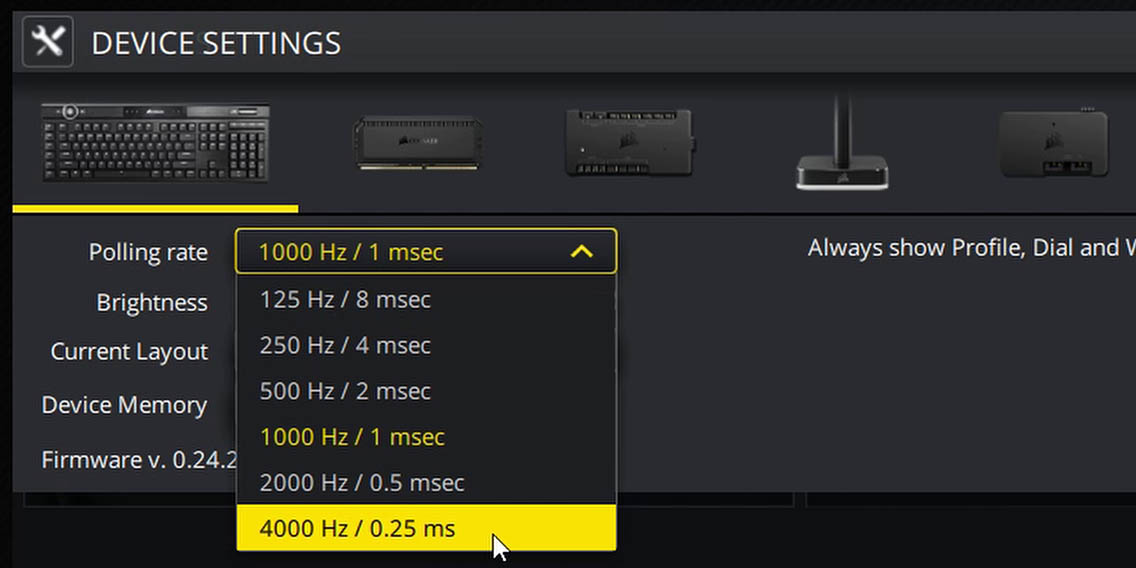
Task: Click the Device Memory setting label
Action: 125,405
